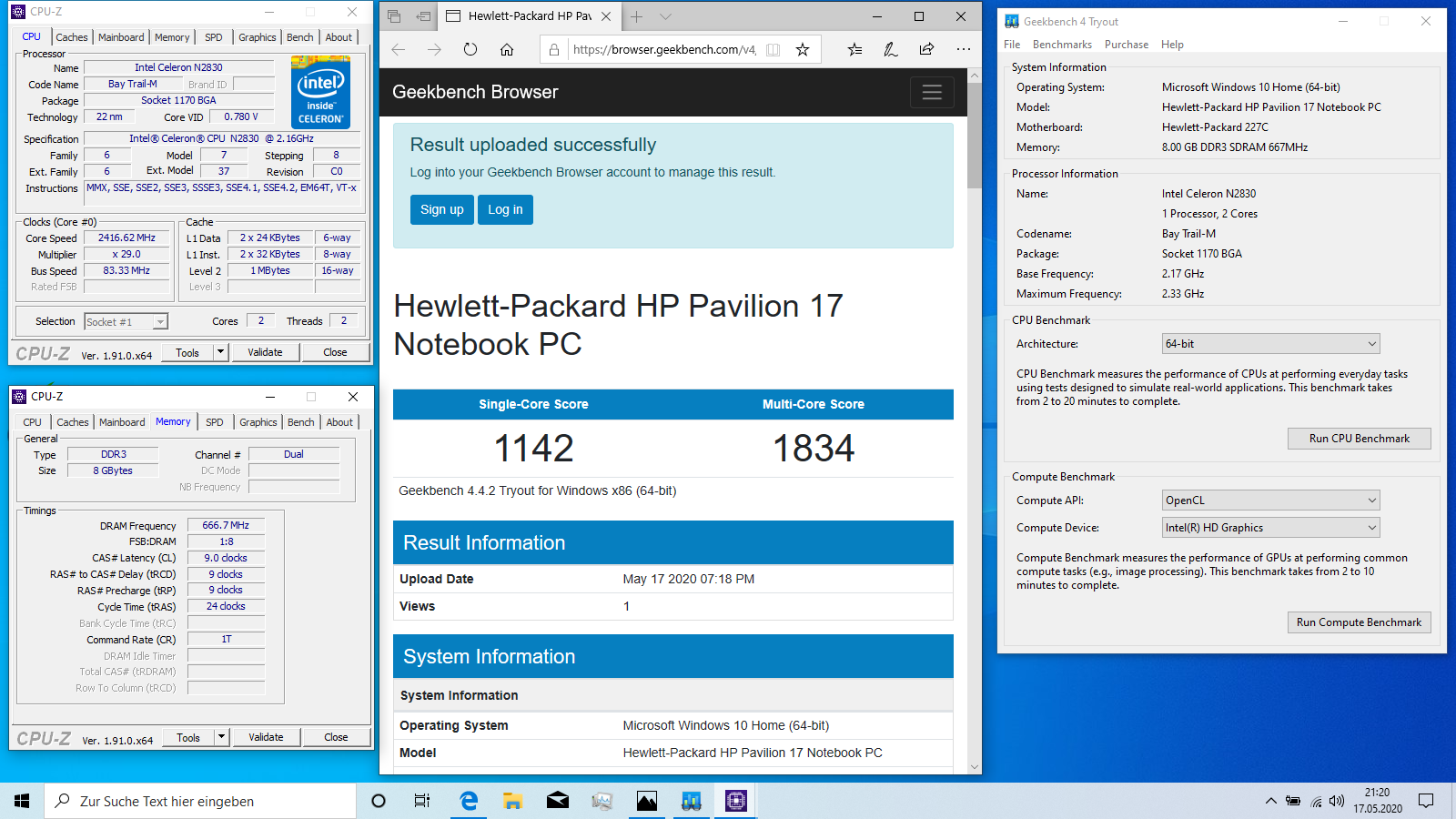This screenshot has width=1456, height=819.
Task: Click taskbar clock showing 21:20
Action: pos(1377,801)
